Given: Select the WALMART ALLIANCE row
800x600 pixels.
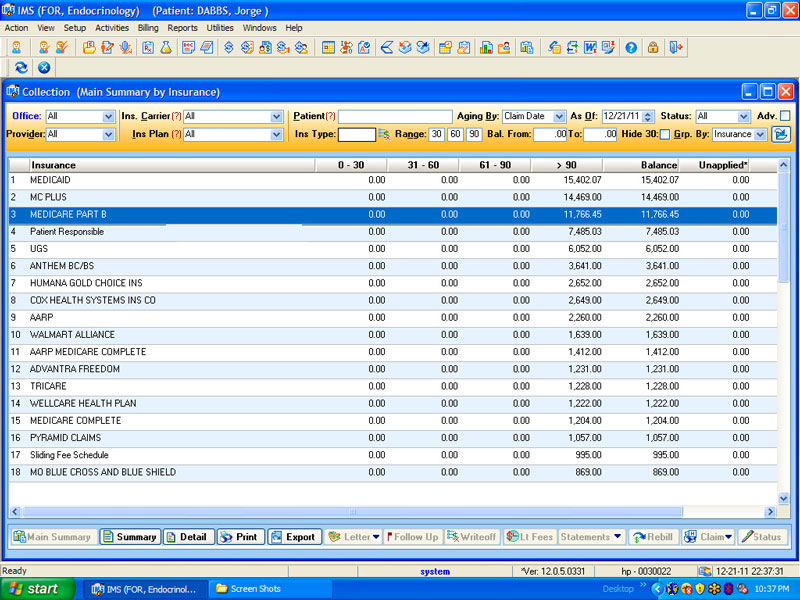Looking at the screenshot, I should pyautogui.click(x=392, y=335).
